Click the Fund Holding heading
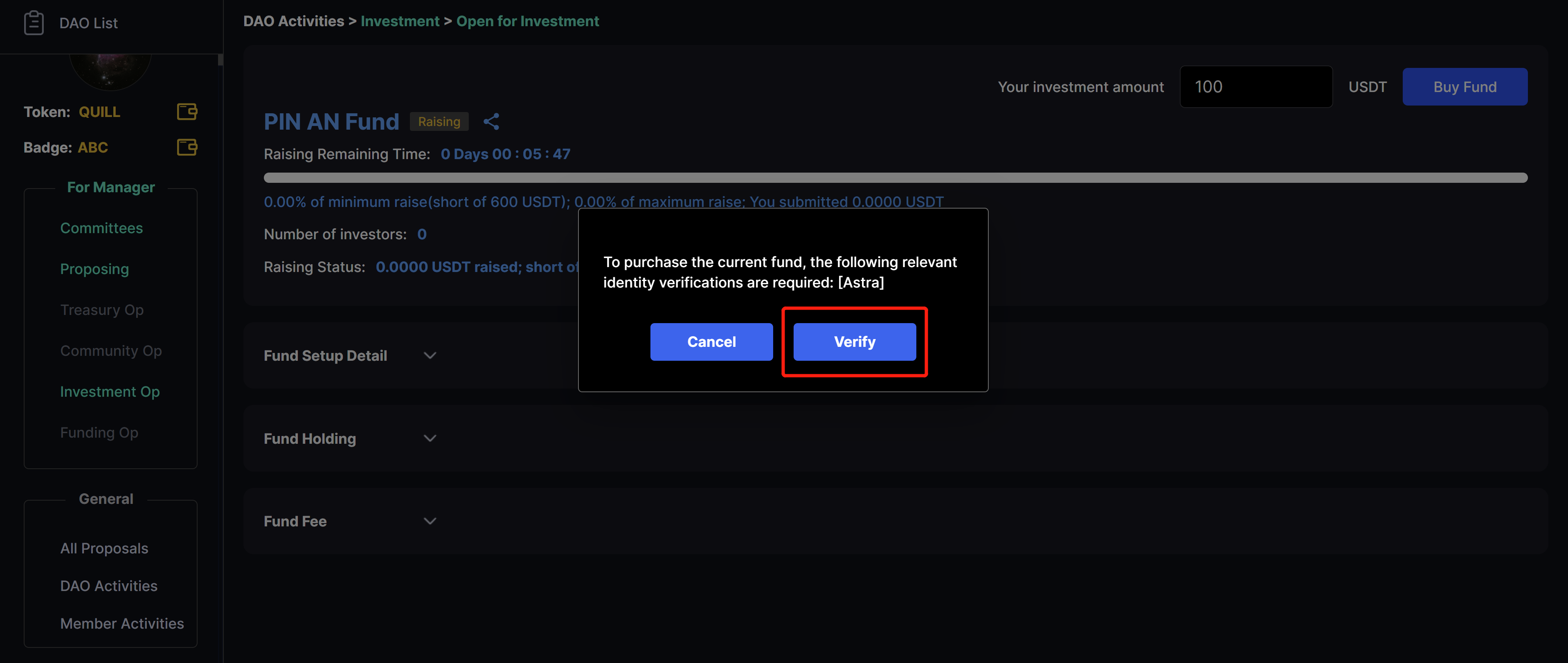Screen dimensions: 1568x663 310,438
